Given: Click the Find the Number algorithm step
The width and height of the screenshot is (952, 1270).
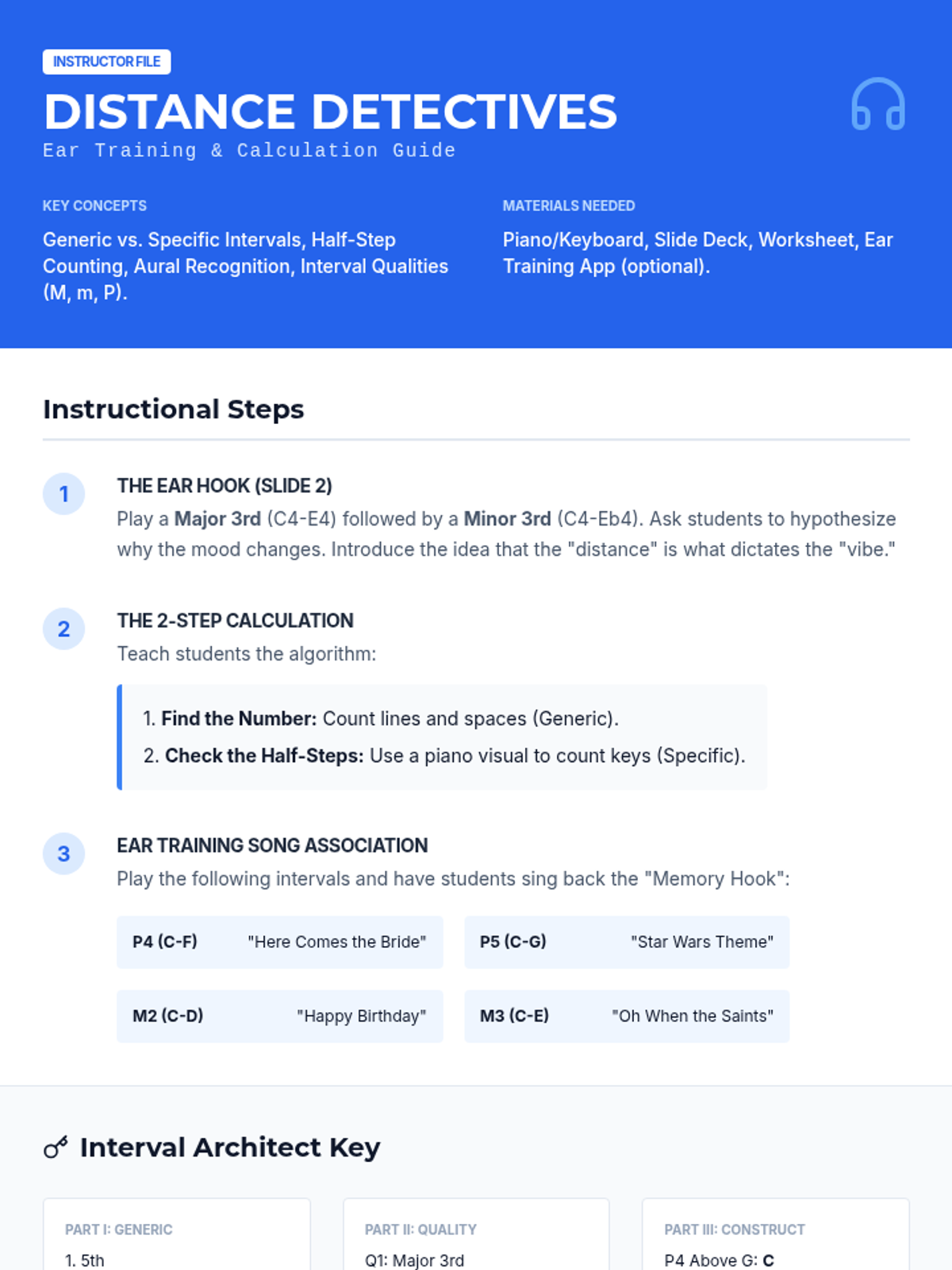Looking at the screenshot, I should (x=381, y=718).
